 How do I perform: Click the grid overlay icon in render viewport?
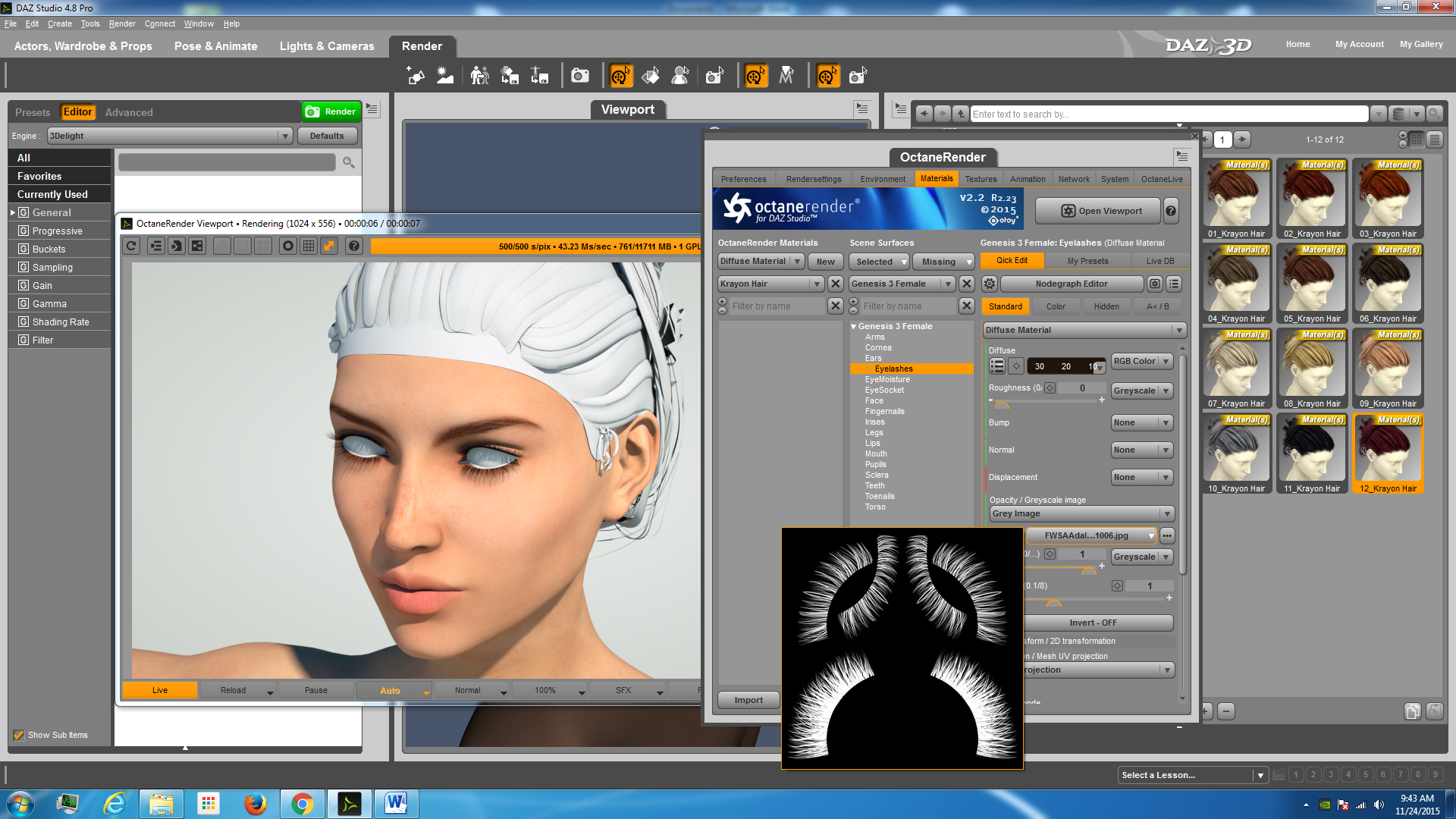click(x=309, y=246)
